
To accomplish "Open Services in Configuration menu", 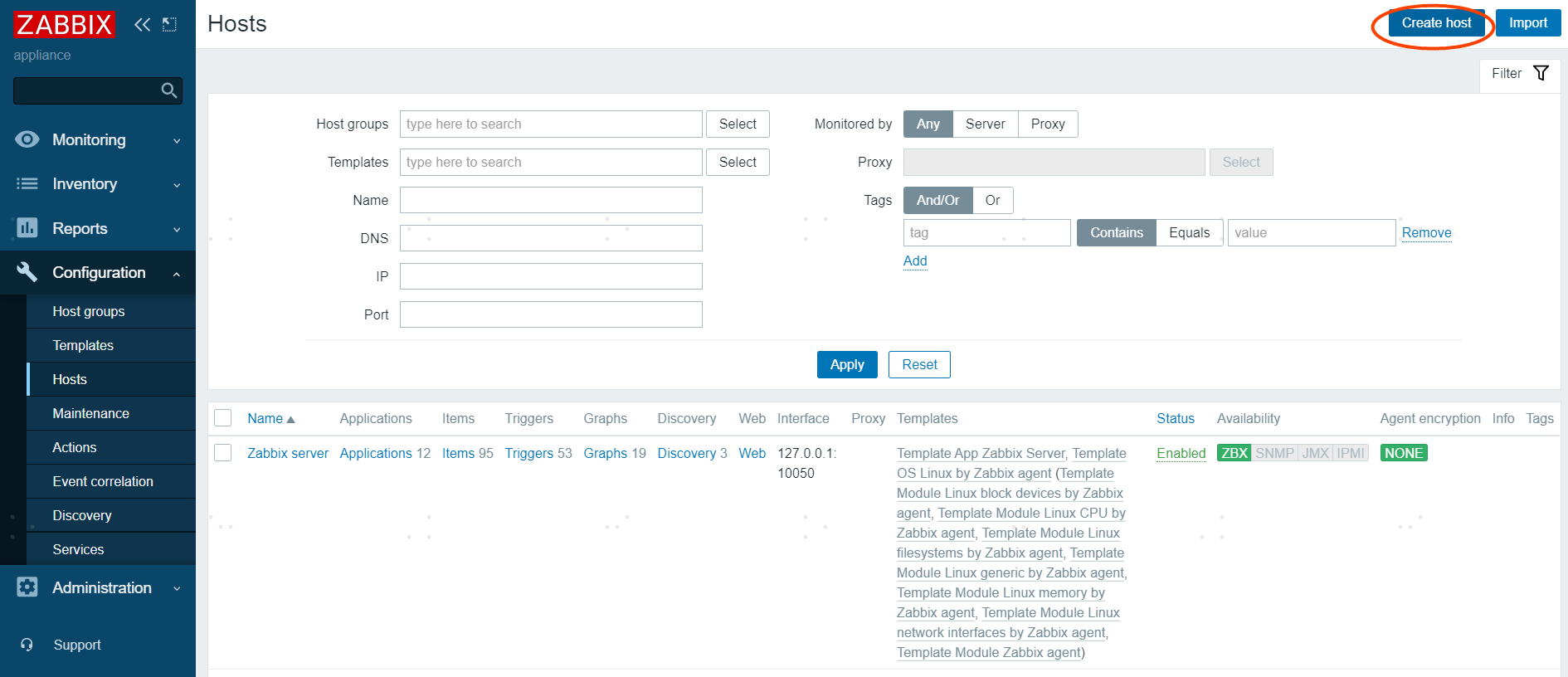I will (111, 549).
